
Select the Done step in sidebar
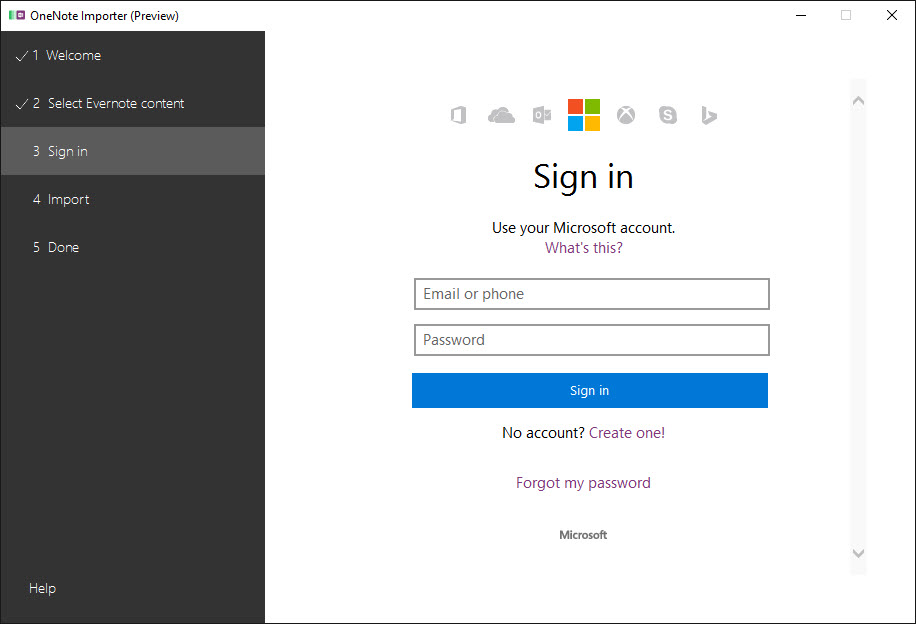click(63, 248)
